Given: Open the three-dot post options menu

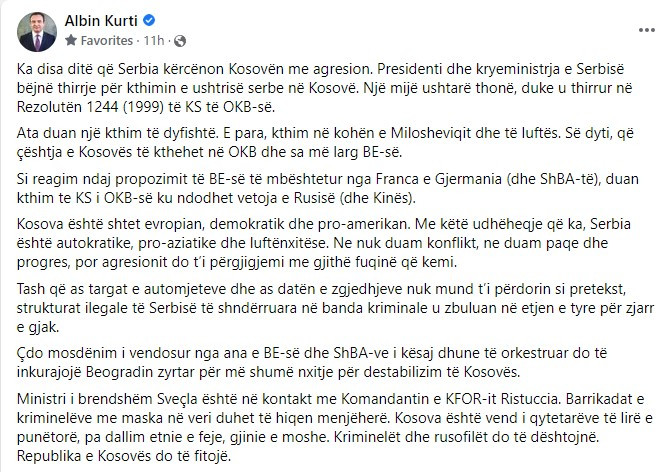Looking at the screenshot, I should (x=646, y=30).
